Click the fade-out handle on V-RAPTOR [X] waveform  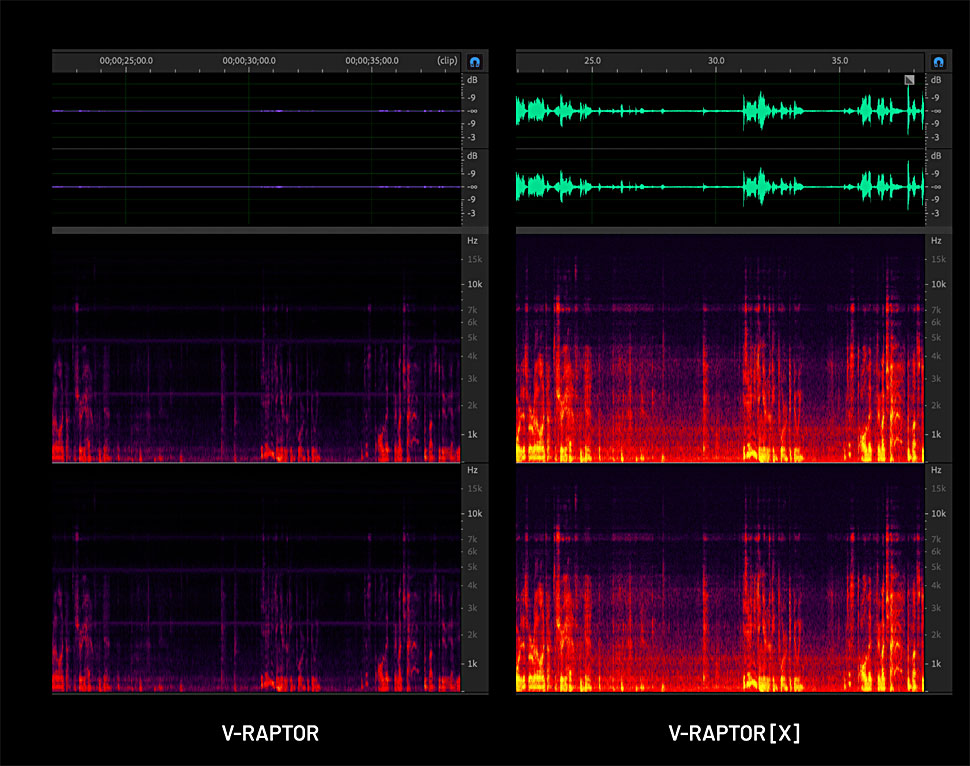[909, 80]
